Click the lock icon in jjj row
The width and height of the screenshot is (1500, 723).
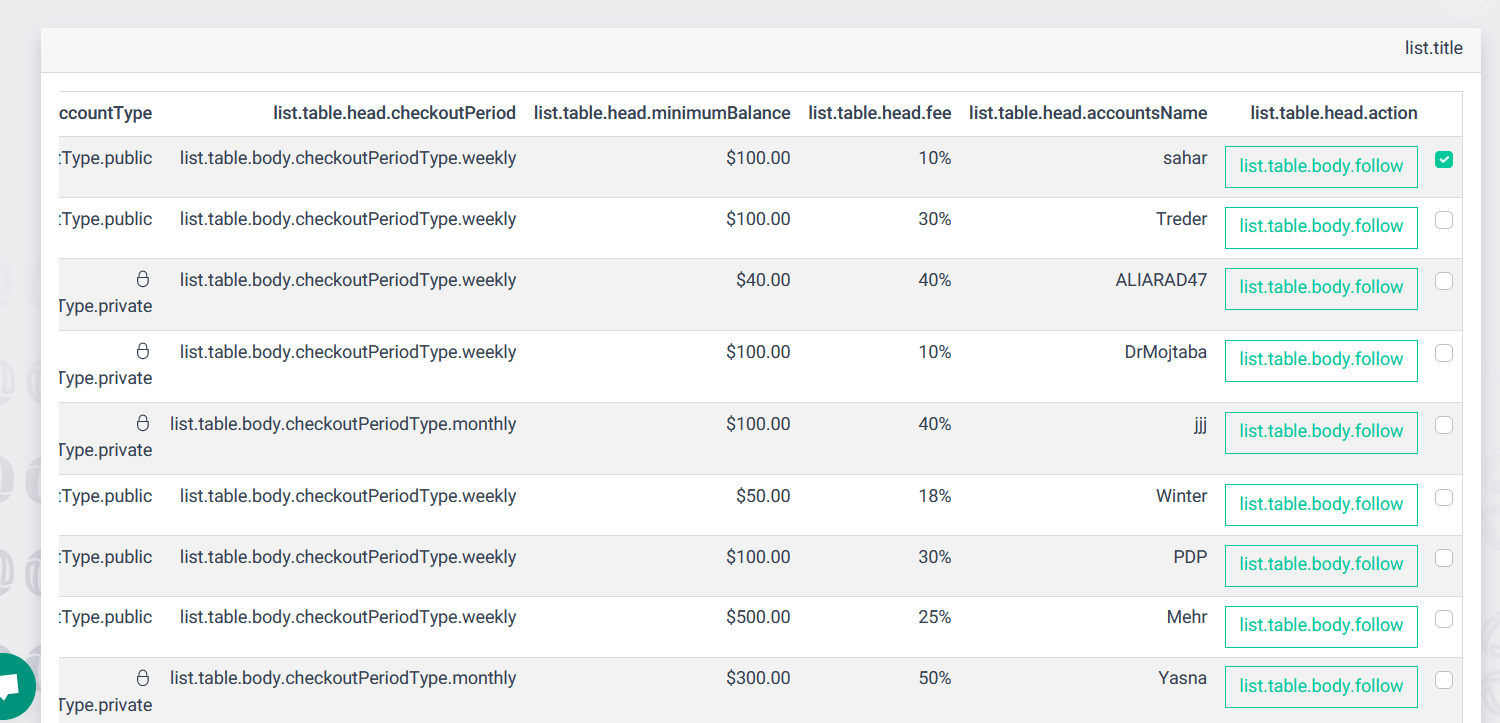(142, 424)
